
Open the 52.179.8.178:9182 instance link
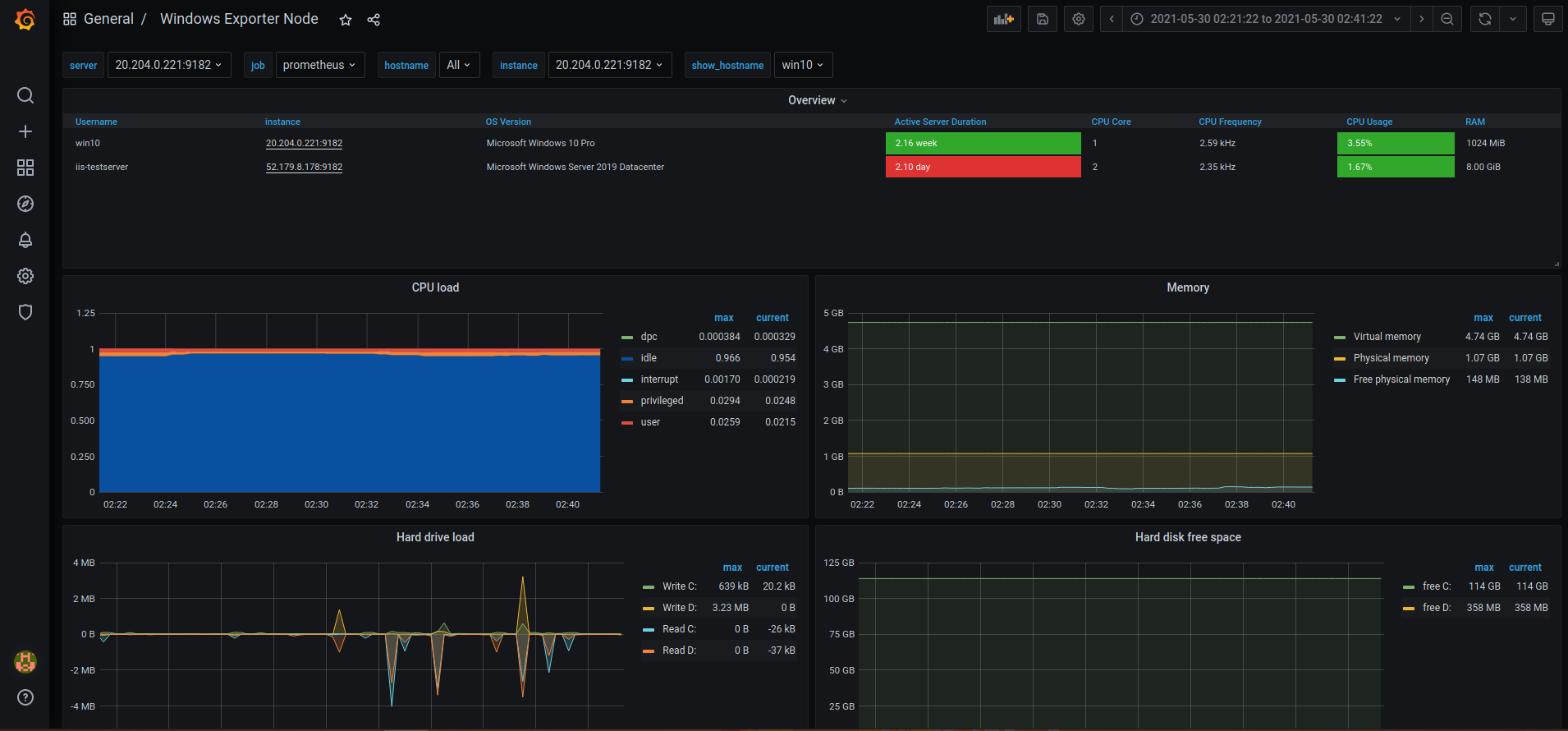click(x=304, y=167)
